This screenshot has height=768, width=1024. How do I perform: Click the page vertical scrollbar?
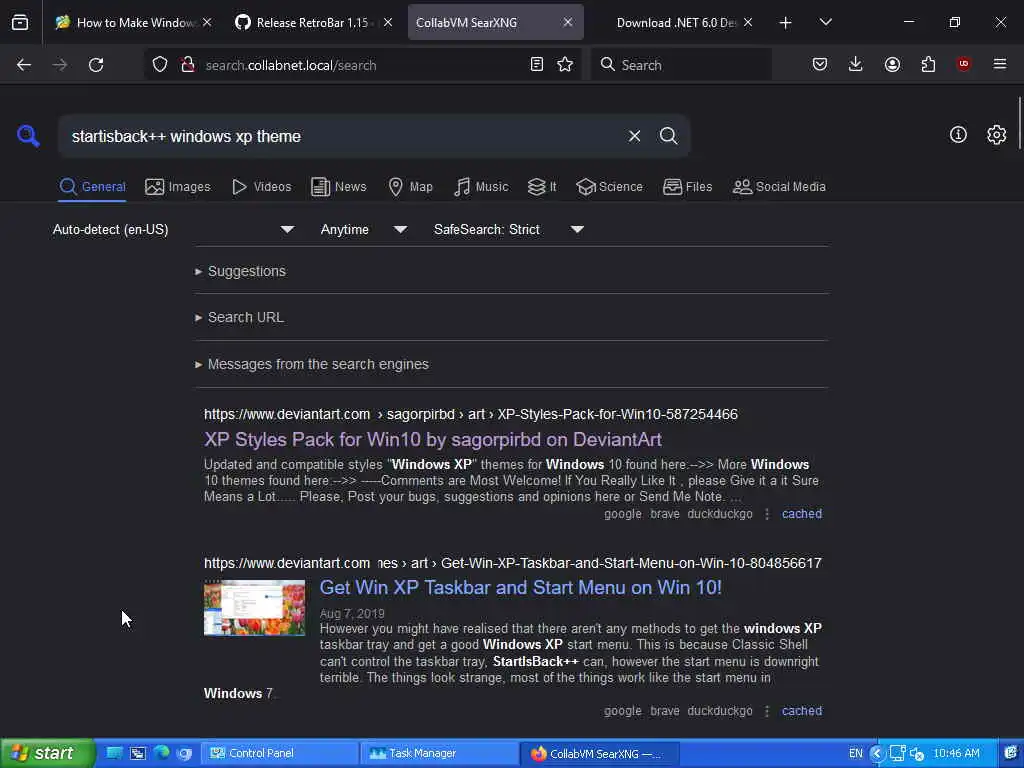coord(1019,123)
